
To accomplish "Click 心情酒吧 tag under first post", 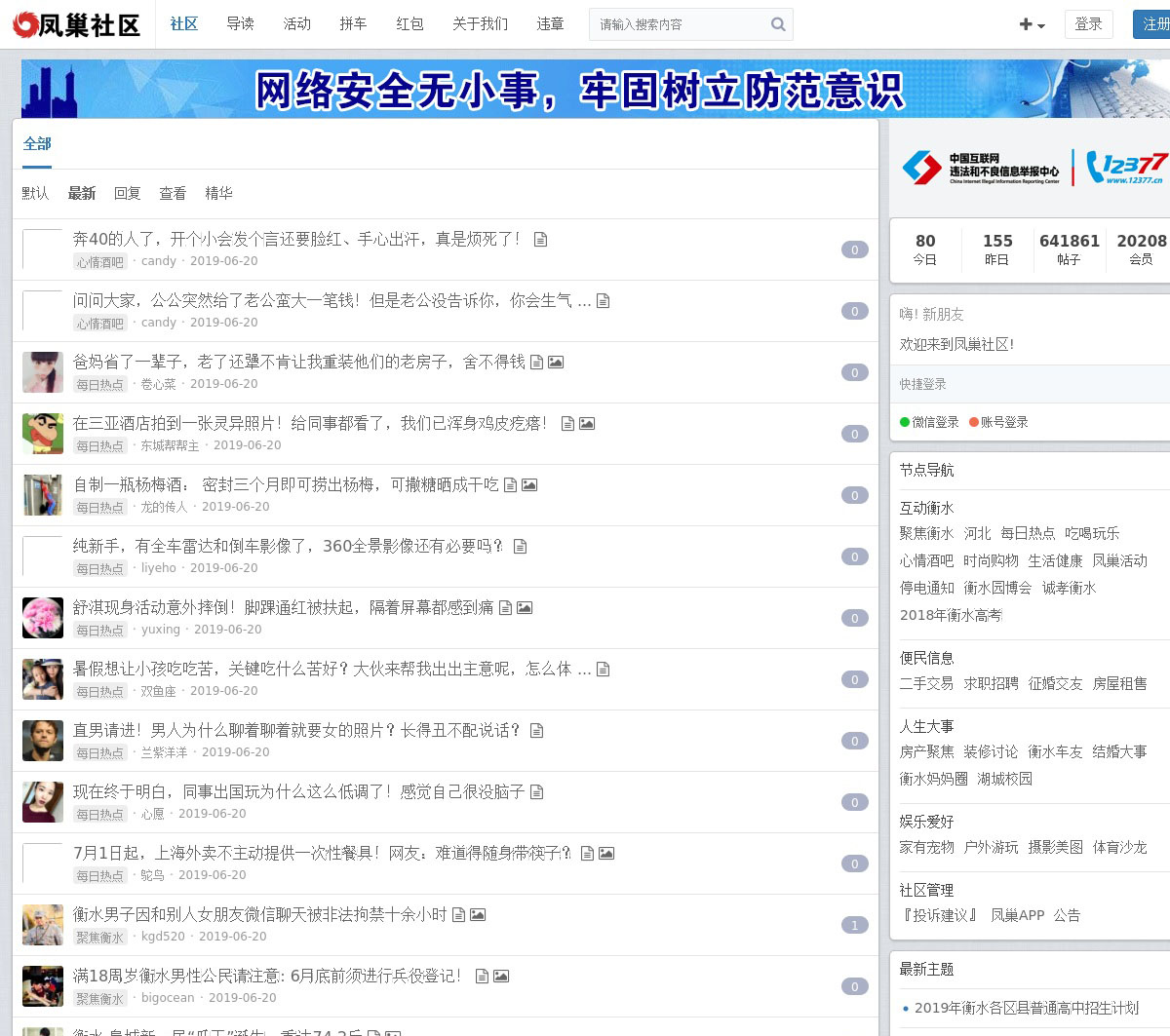I will click(x=100, y=261).
